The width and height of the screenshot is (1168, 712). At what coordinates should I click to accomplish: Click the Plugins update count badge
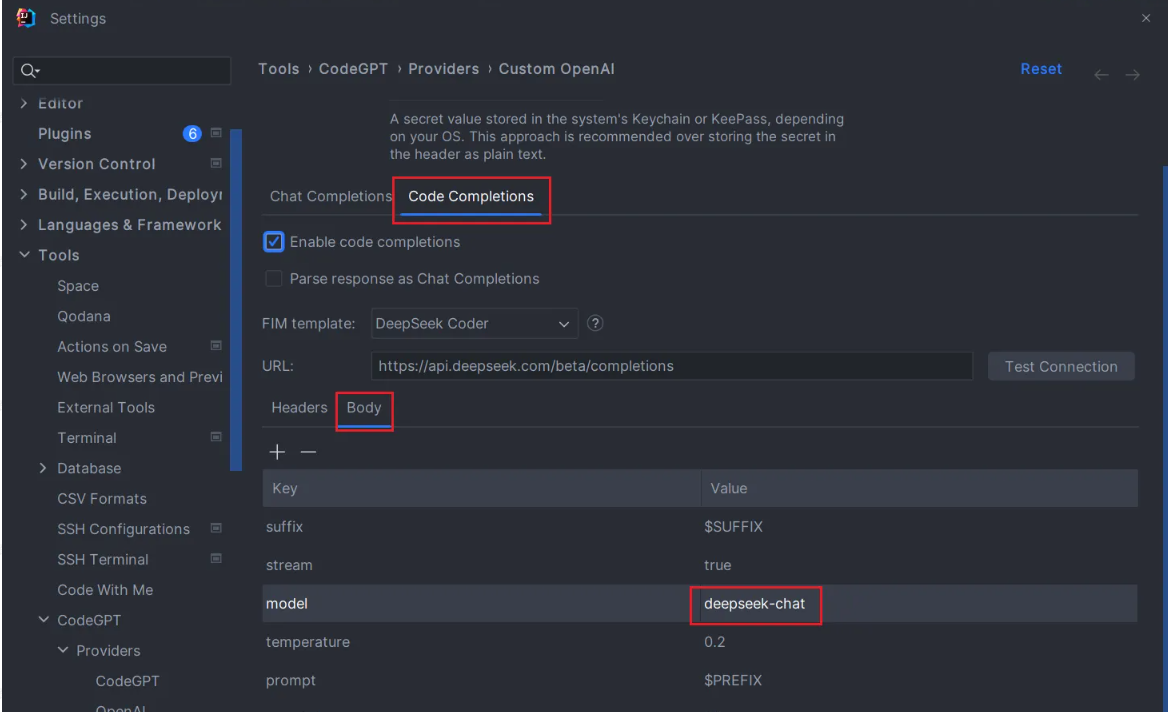point(192,133)
